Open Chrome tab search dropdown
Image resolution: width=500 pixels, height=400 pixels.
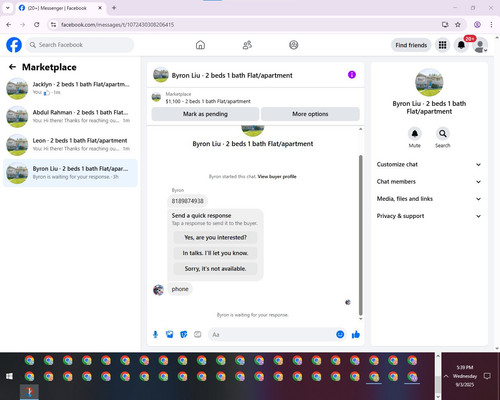pyautogui.click(x=8, y=8)
